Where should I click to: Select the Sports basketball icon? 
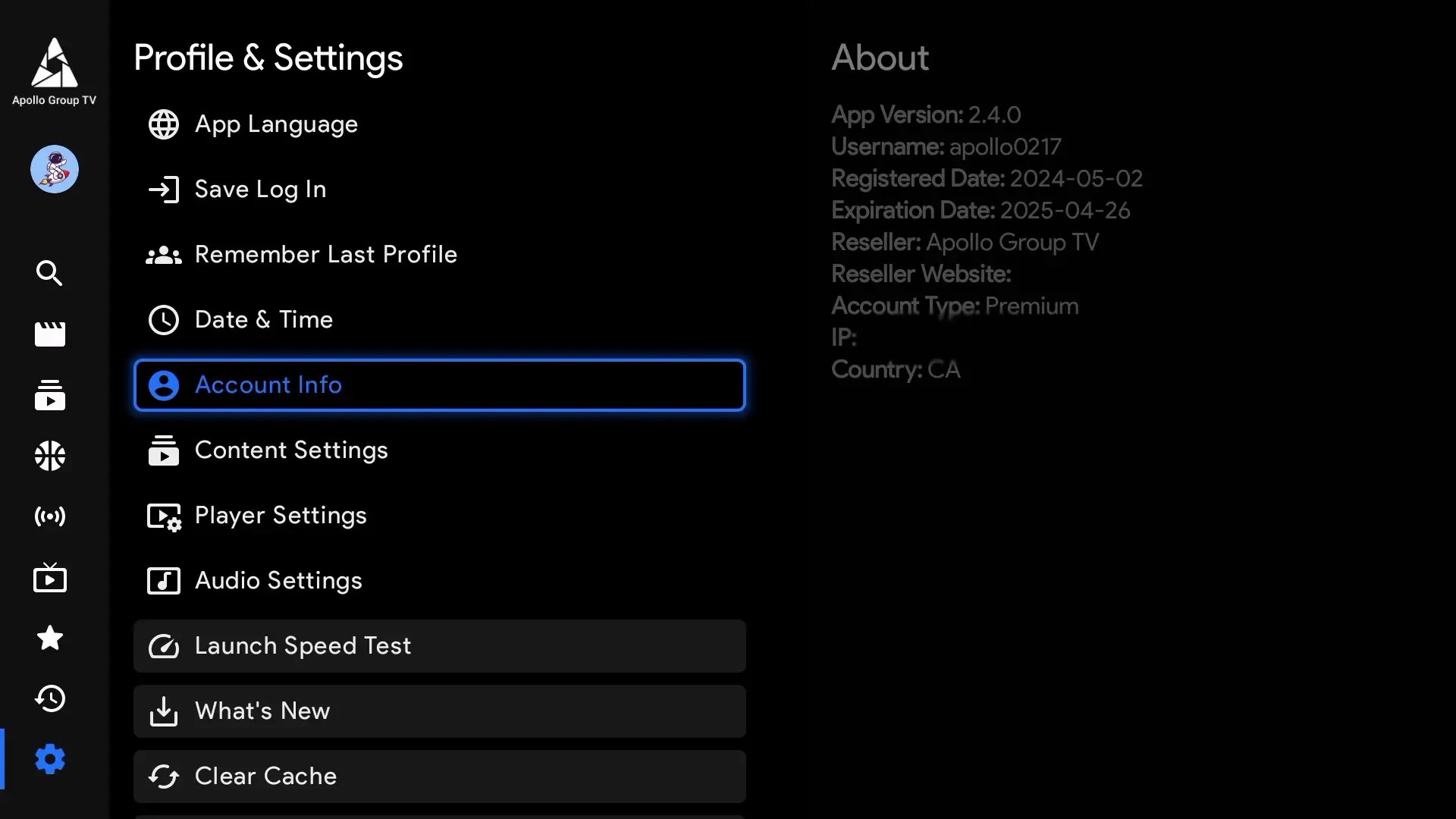(x=50, y=456)
